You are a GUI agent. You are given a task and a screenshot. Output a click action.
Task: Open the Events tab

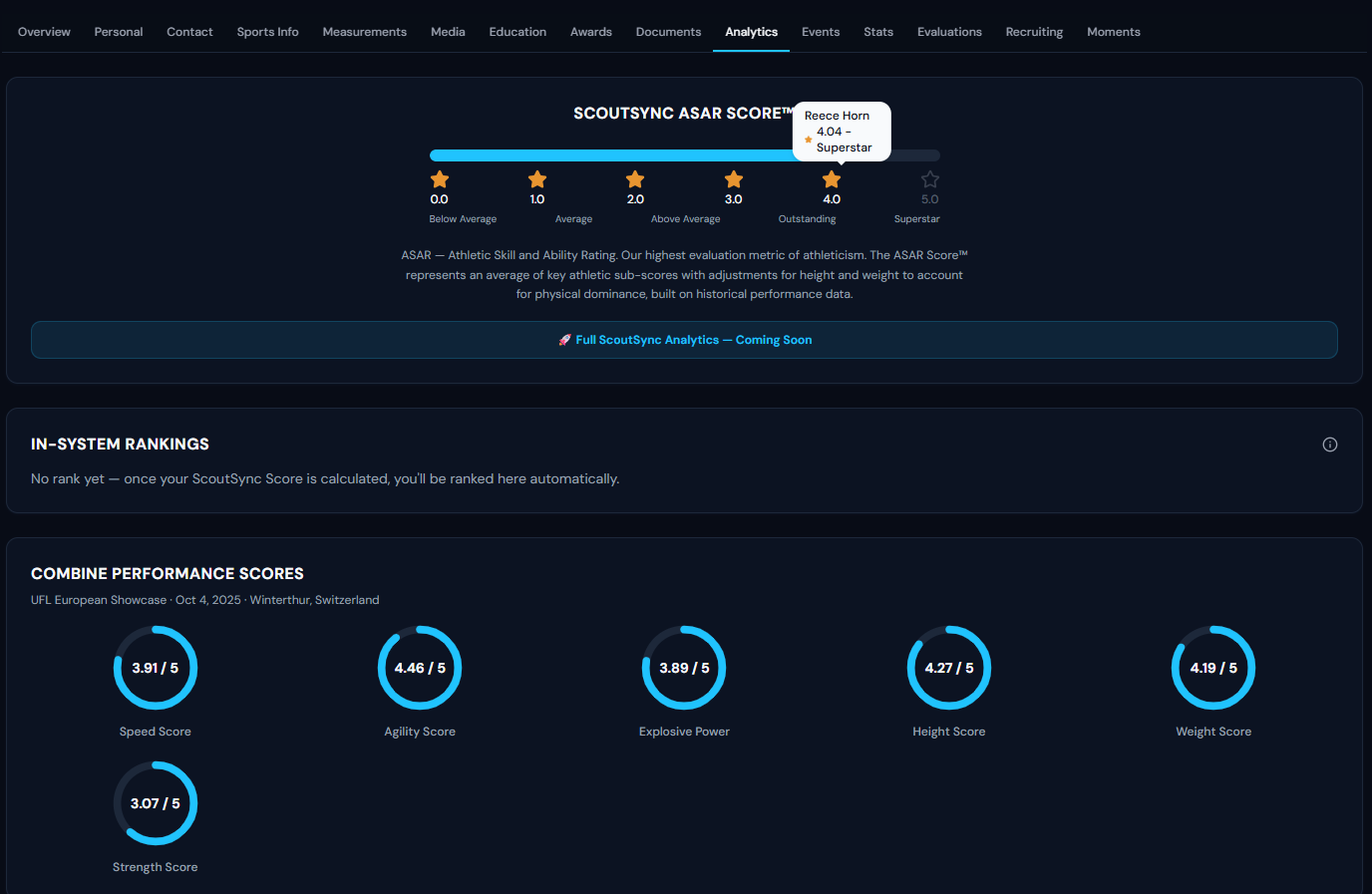pyautogui.click(x=821, y=32)
